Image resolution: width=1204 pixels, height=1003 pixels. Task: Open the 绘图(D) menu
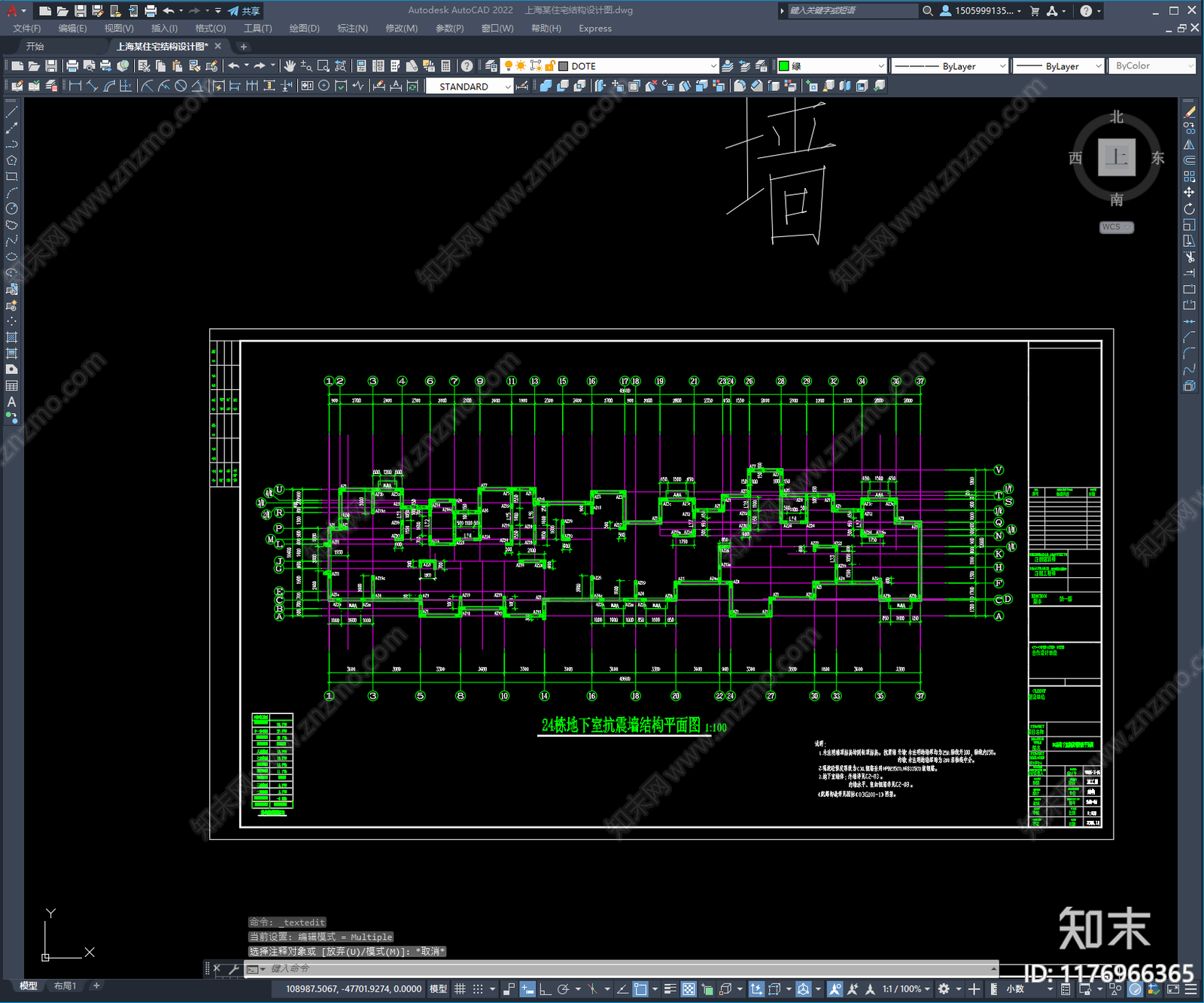click(x=304, y=29)
